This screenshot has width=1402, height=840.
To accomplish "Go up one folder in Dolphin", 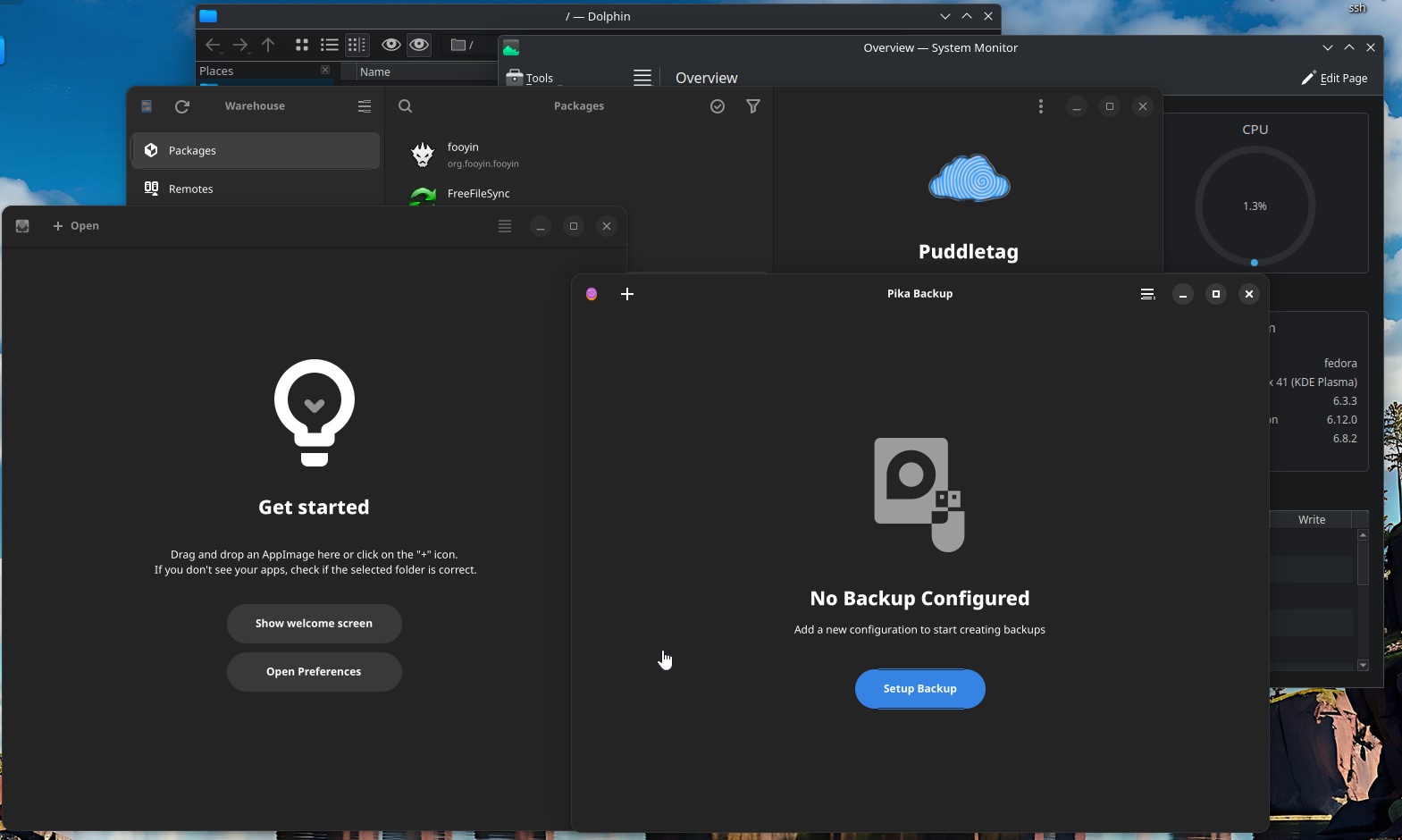I will click(268, 45).
